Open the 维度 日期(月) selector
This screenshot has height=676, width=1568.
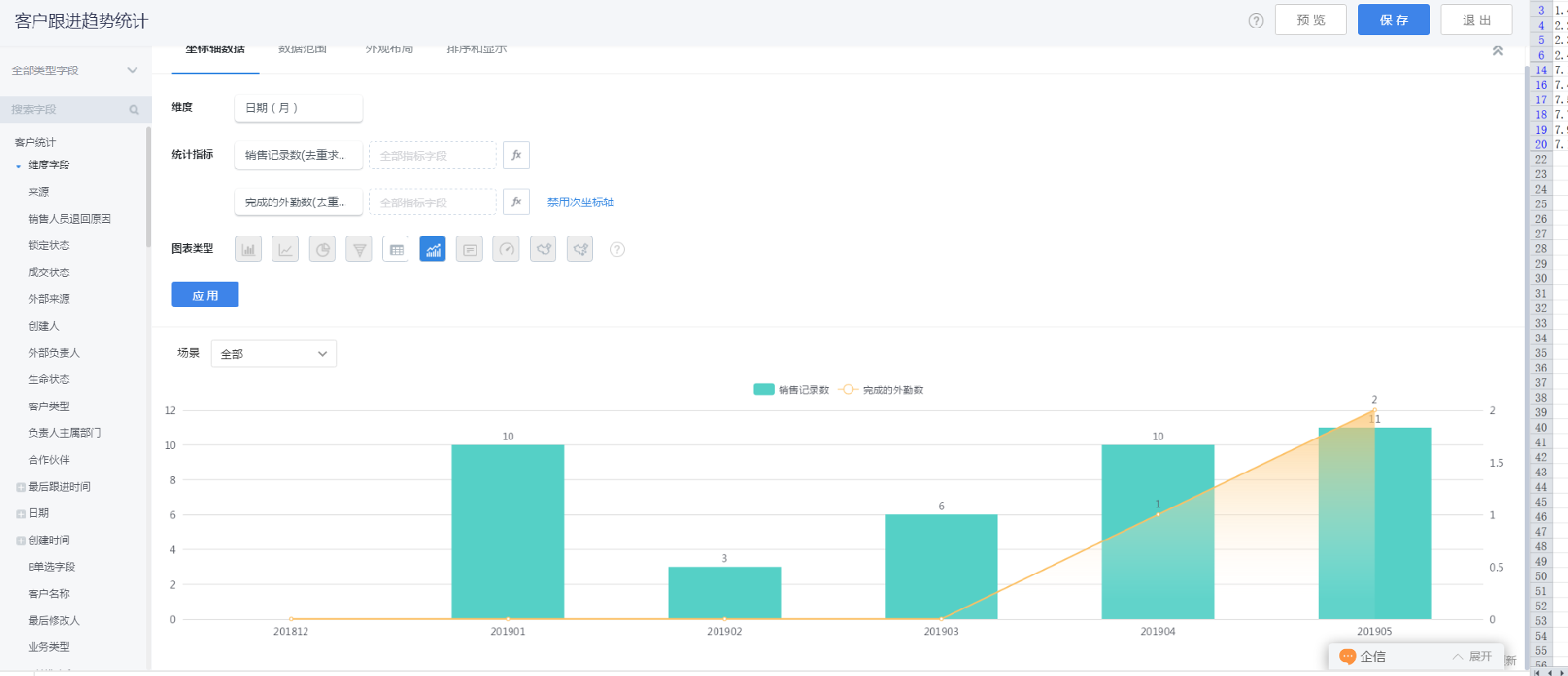[299, 108]
